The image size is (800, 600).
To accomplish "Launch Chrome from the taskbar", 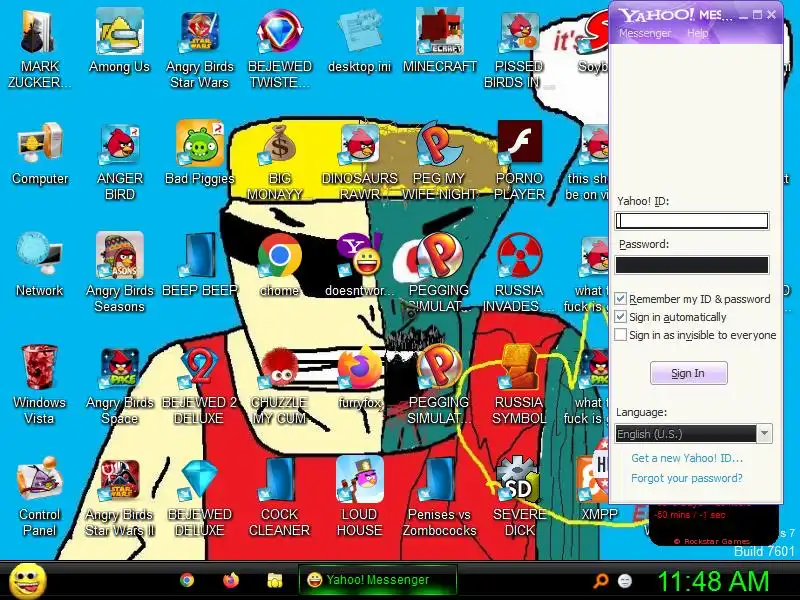I will (187, 580).
